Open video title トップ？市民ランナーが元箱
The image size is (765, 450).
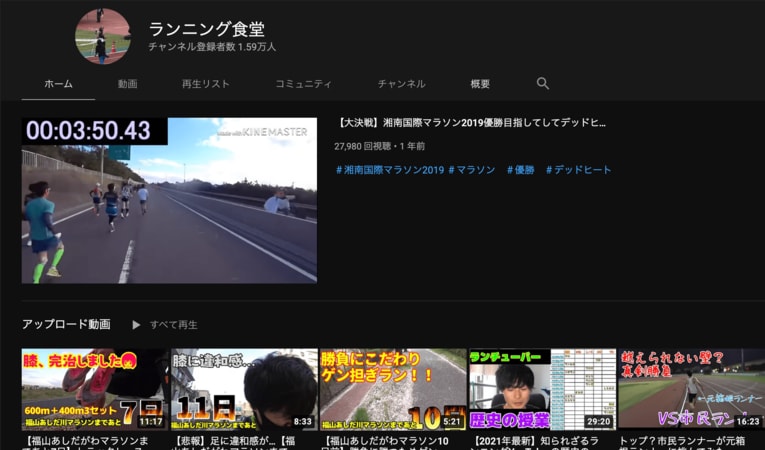(x=683, y=442)
